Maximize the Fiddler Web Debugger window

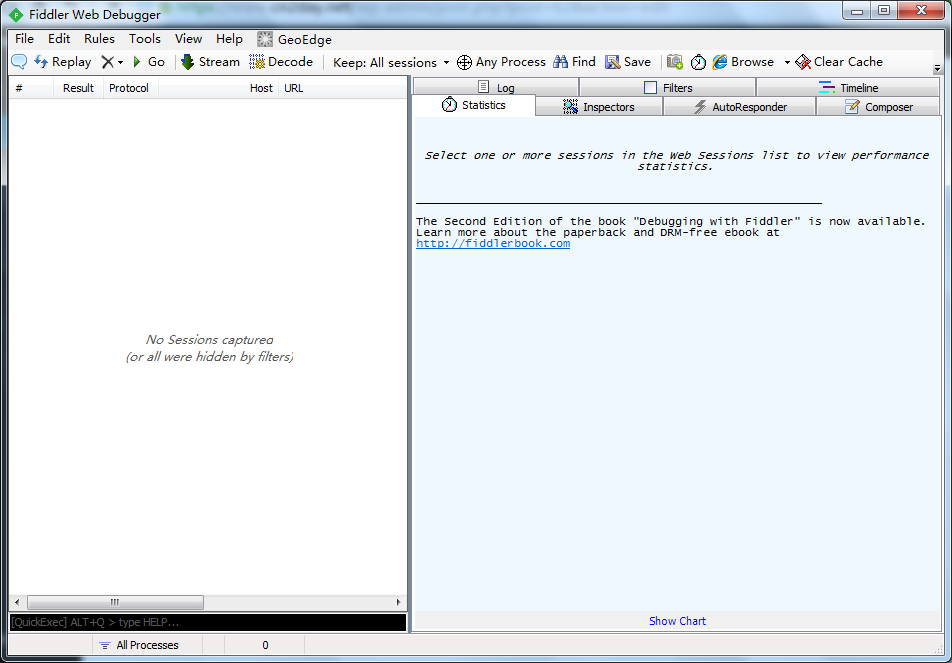click(884, 11)
